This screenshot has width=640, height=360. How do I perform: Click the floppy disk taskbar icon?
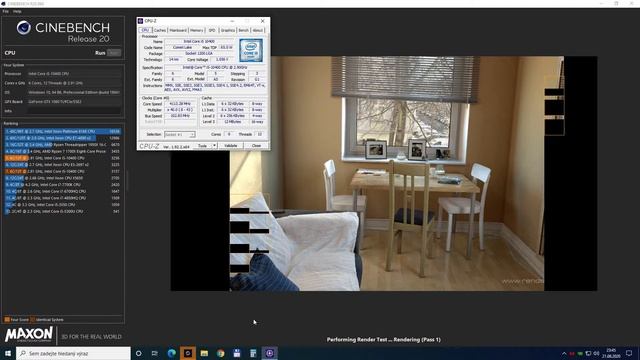(x=237, y=353)
